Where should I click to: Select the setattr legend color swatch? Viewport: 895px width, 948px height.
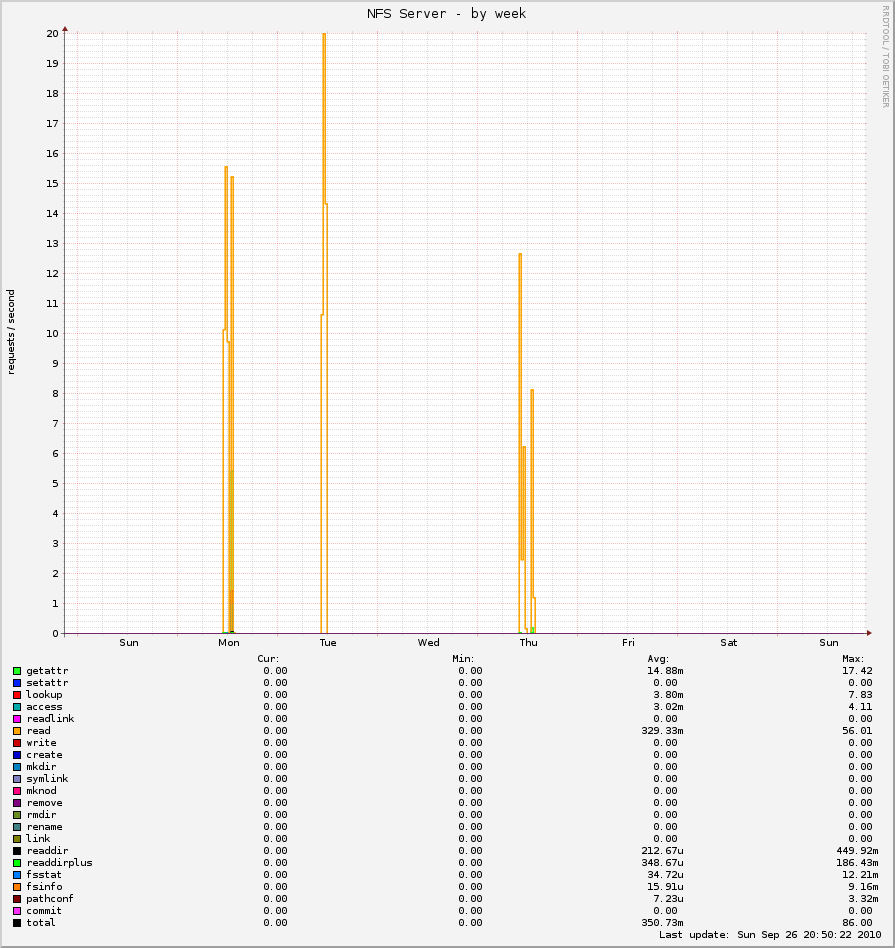pos(17,683)
